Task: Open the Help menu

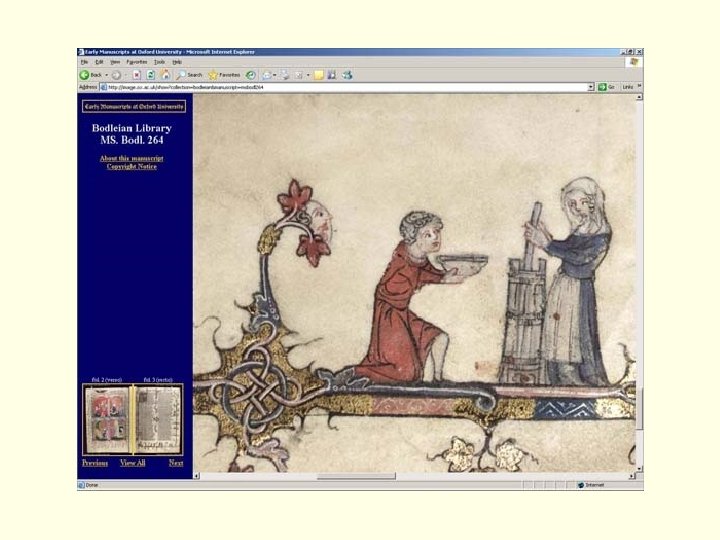Action: pyautogui.click(x=177, y=62)
